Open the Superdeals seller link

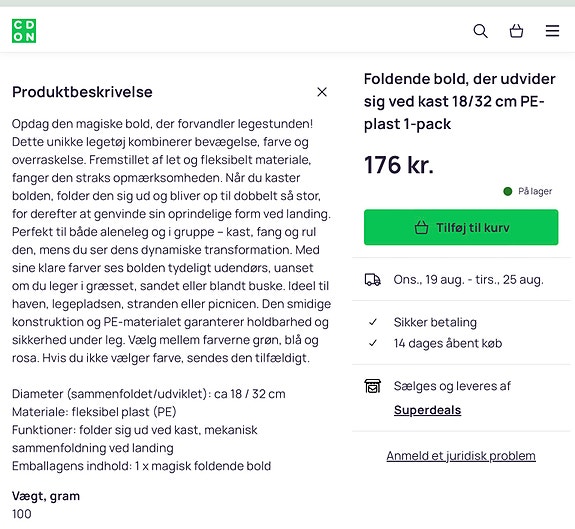pos(427,410)
